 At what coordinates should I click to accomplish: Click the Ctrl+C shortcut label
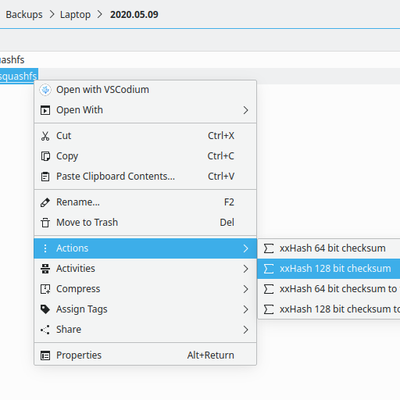[221, 156]
